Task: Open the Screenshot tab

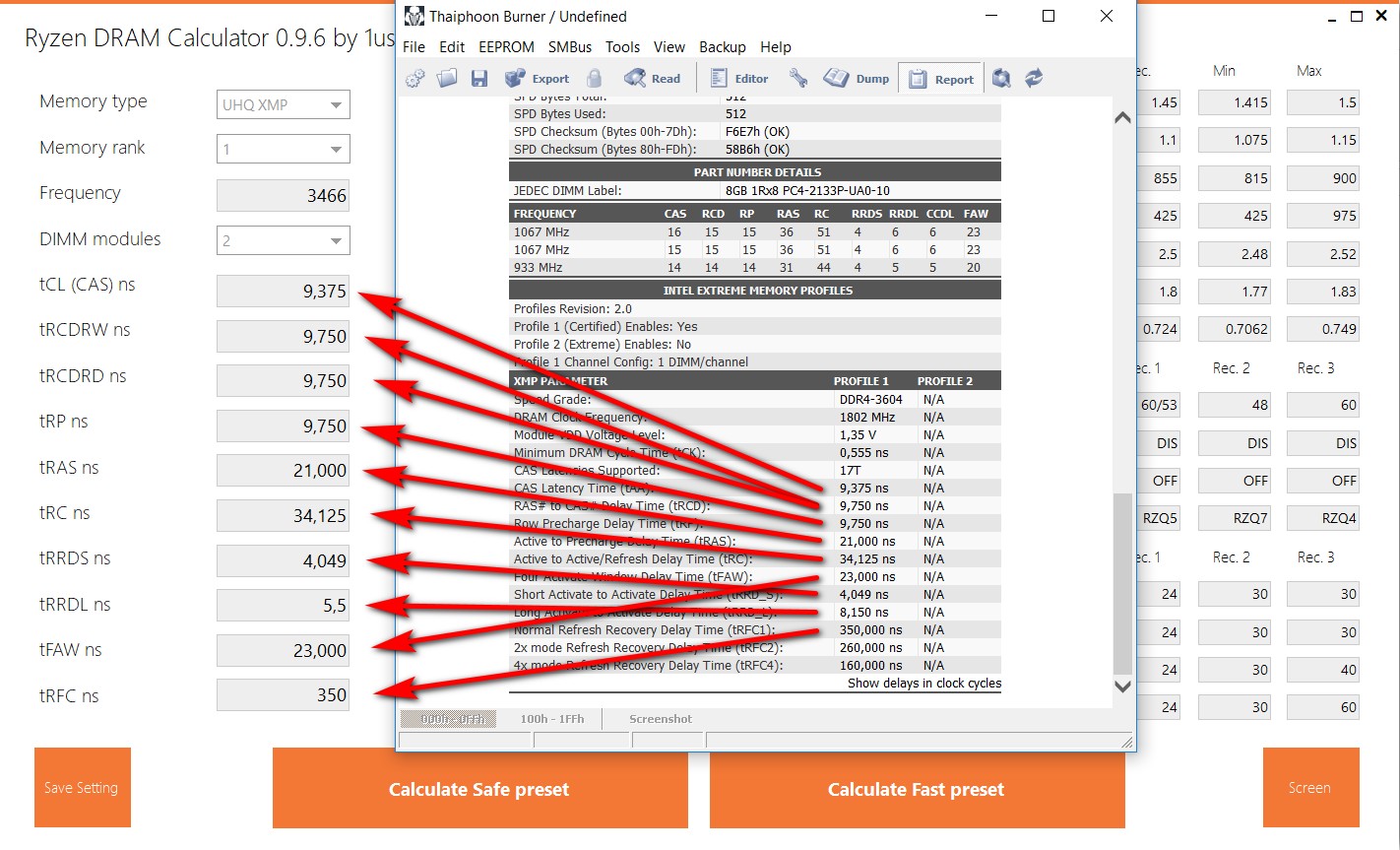Action: pyautogui.click(x=661, y=719)
